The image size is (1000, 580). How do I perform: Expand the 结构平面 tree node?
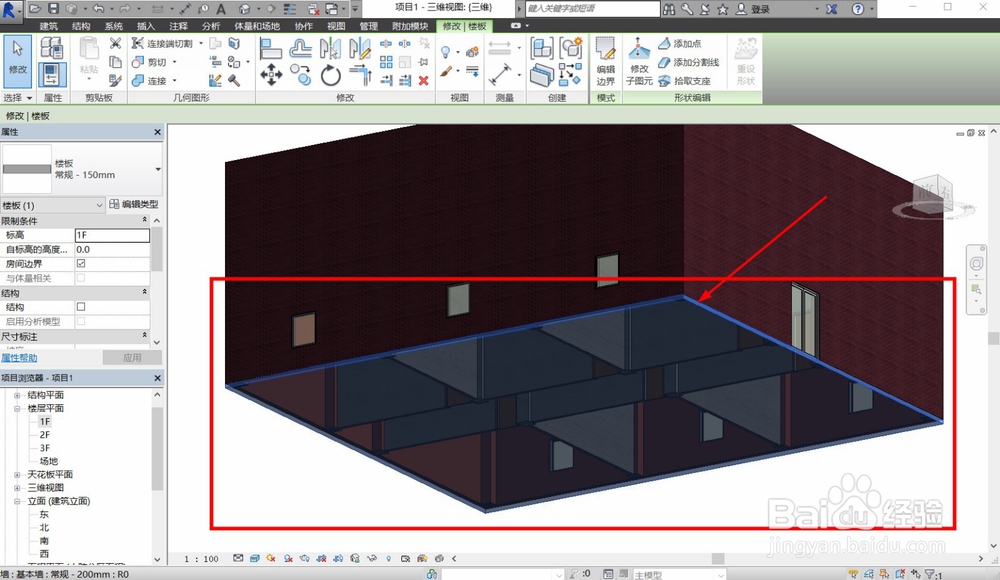click(x=17, y=395)
